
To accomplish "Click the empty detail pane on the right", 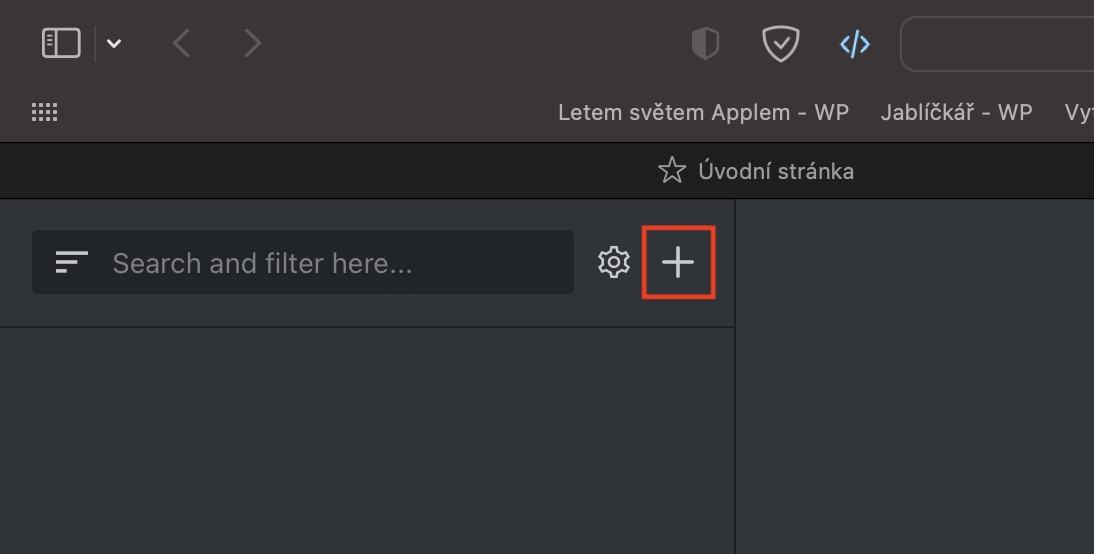I will tap(915, 380).
